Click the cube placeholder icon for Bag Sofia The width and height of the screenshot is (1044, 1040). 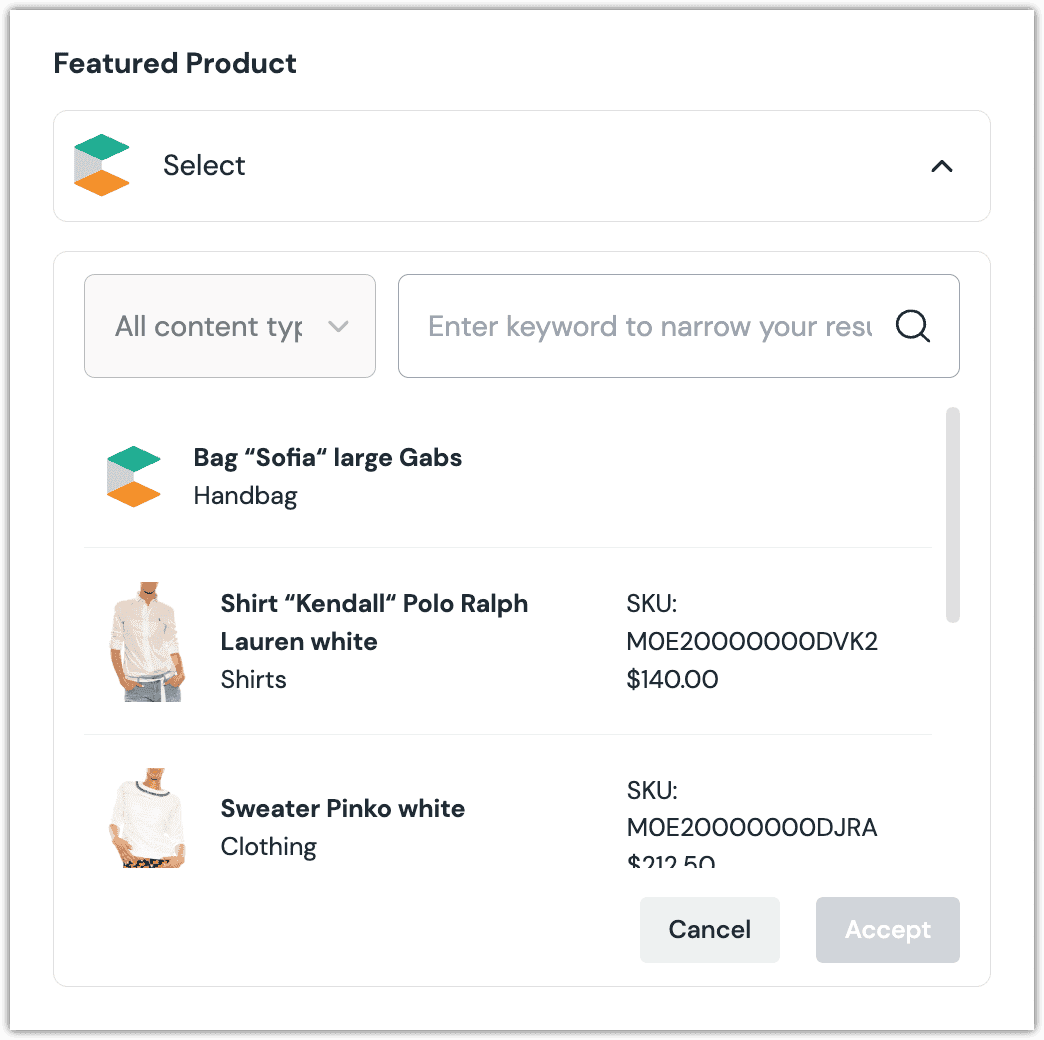[134, 475]
